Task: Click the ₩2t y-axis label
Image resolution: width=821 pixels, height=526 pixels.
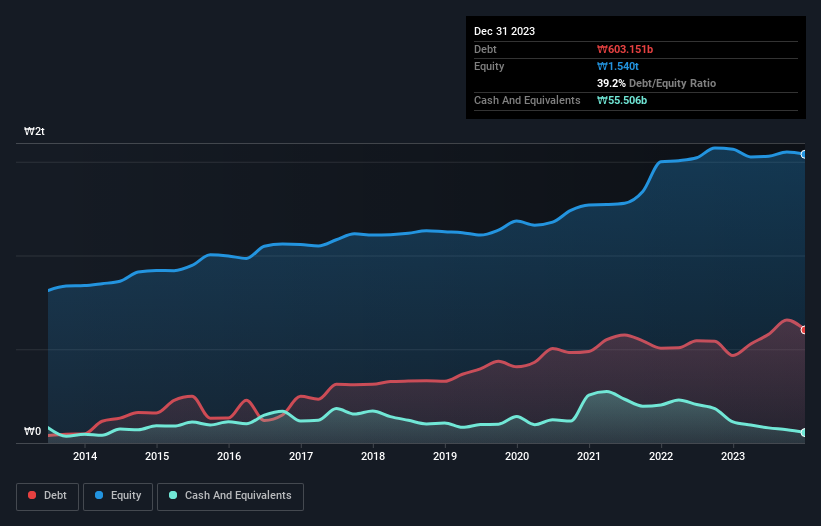Action: click(x=35, y=131)
